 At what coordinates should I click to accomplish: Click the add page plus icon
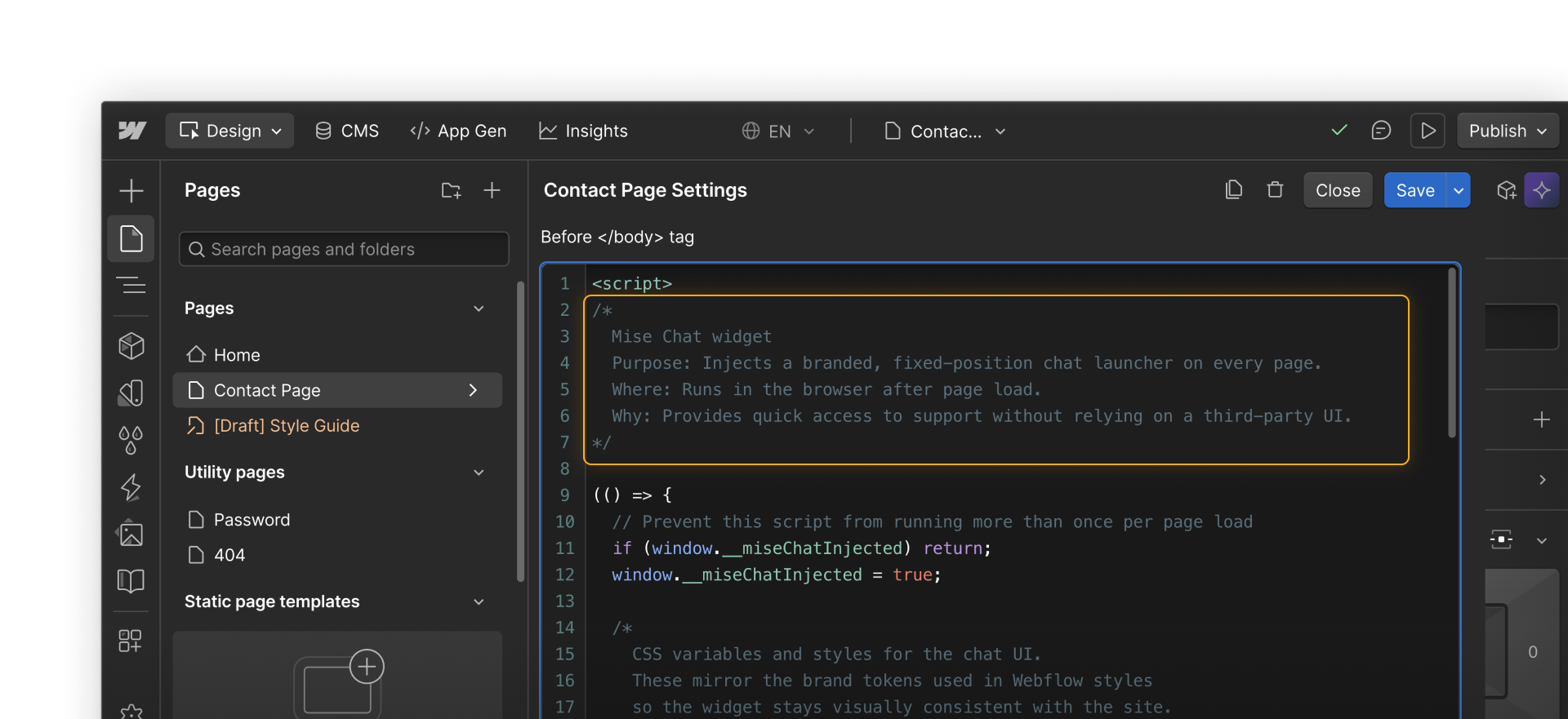492,191
